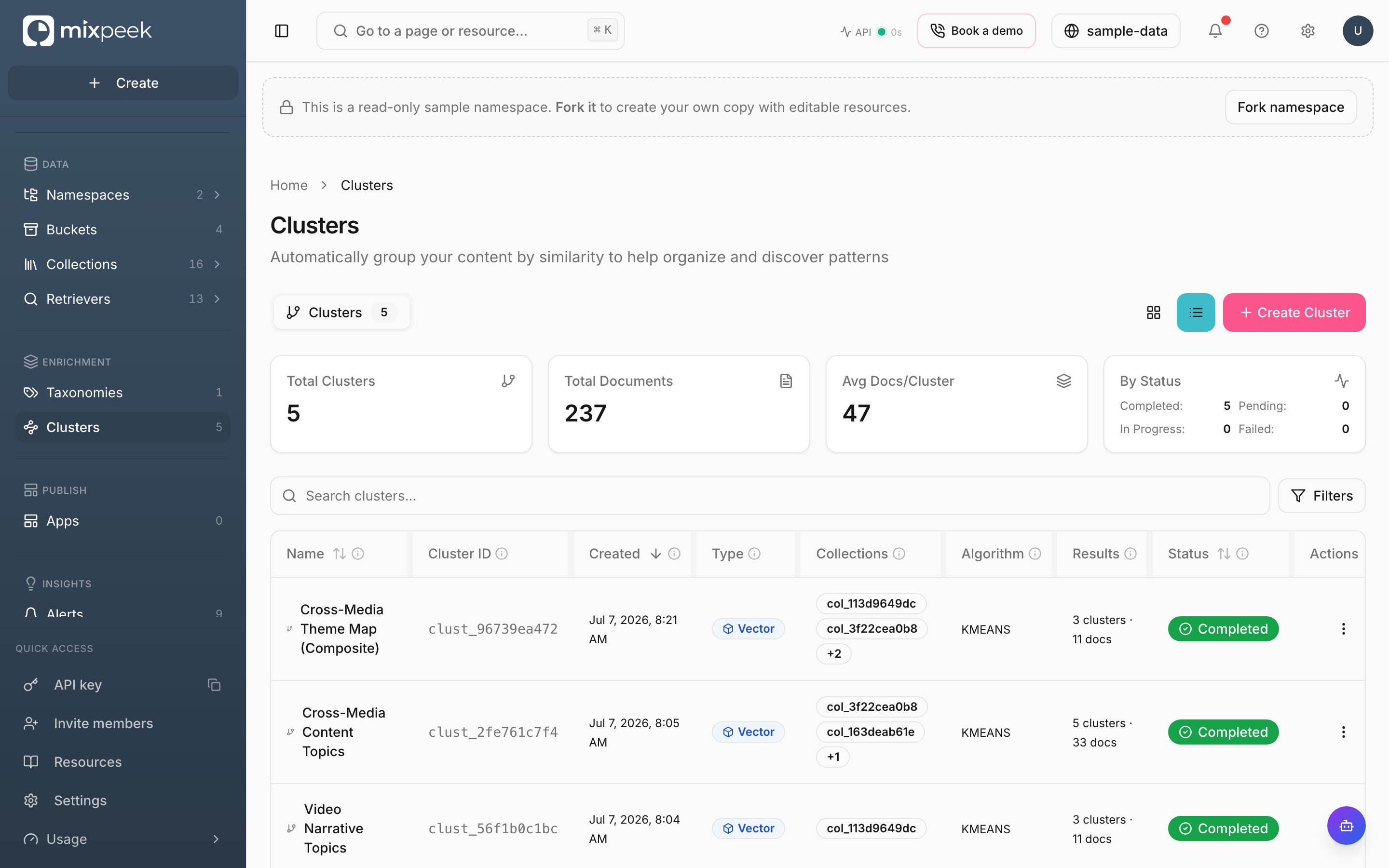Click cluster ID clust_2fe761c7f4
1389x868 pixels.
pos(492,732)
